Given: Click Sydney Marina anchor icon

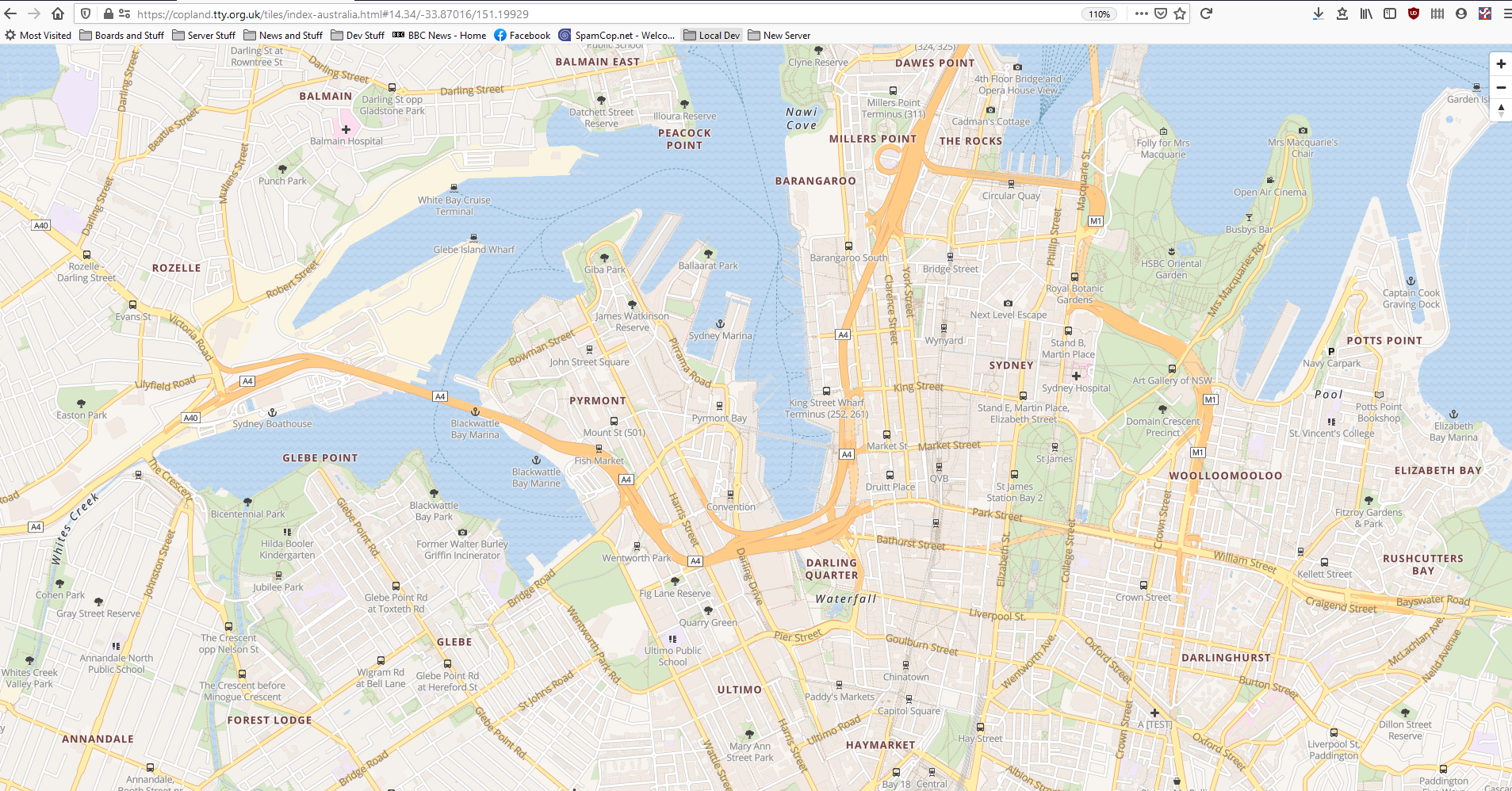Looking at the screenshot, I should coord(720,323).
